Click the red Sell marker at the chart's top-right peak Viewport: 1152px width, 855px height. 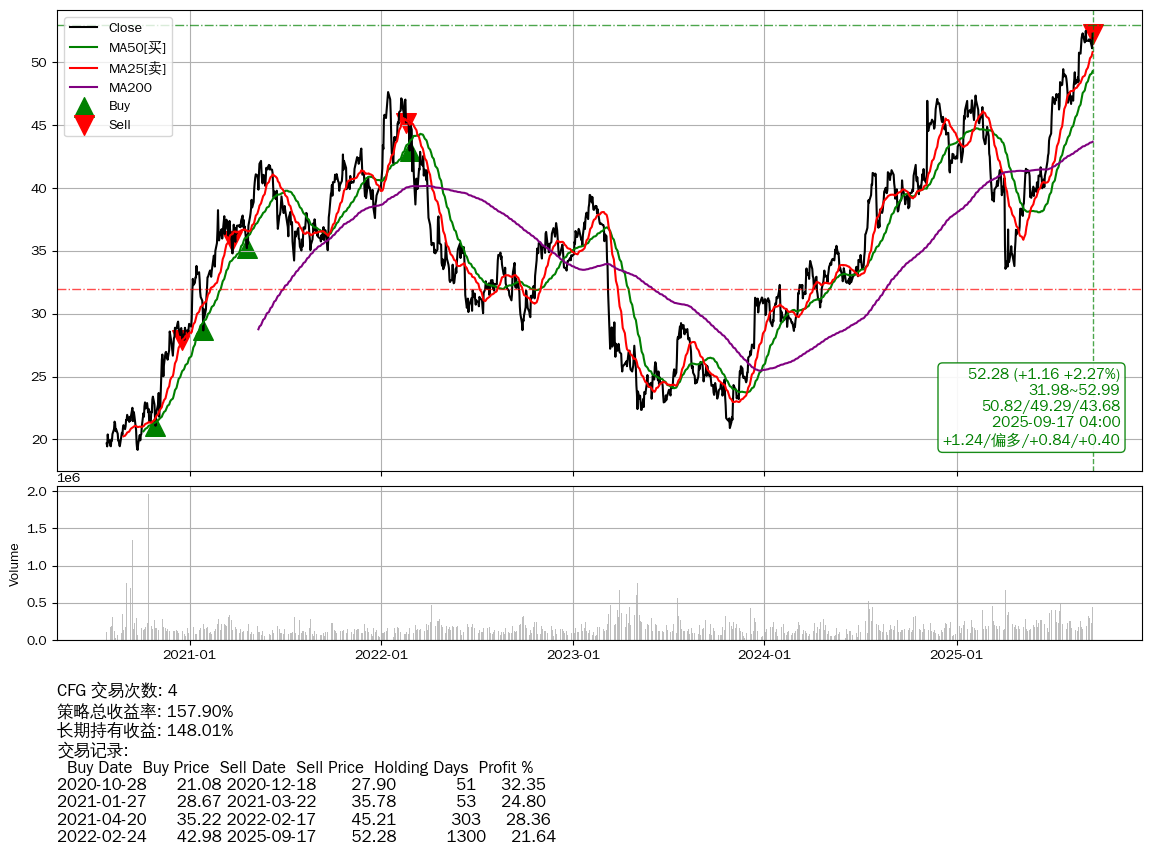[x=1093, y=34]
